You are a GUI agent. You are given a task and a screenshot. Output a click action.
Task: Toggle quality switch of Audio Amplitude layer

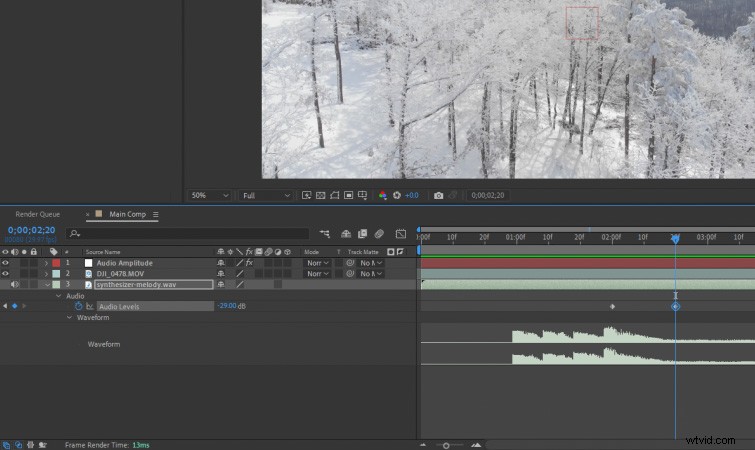(239, 263)
